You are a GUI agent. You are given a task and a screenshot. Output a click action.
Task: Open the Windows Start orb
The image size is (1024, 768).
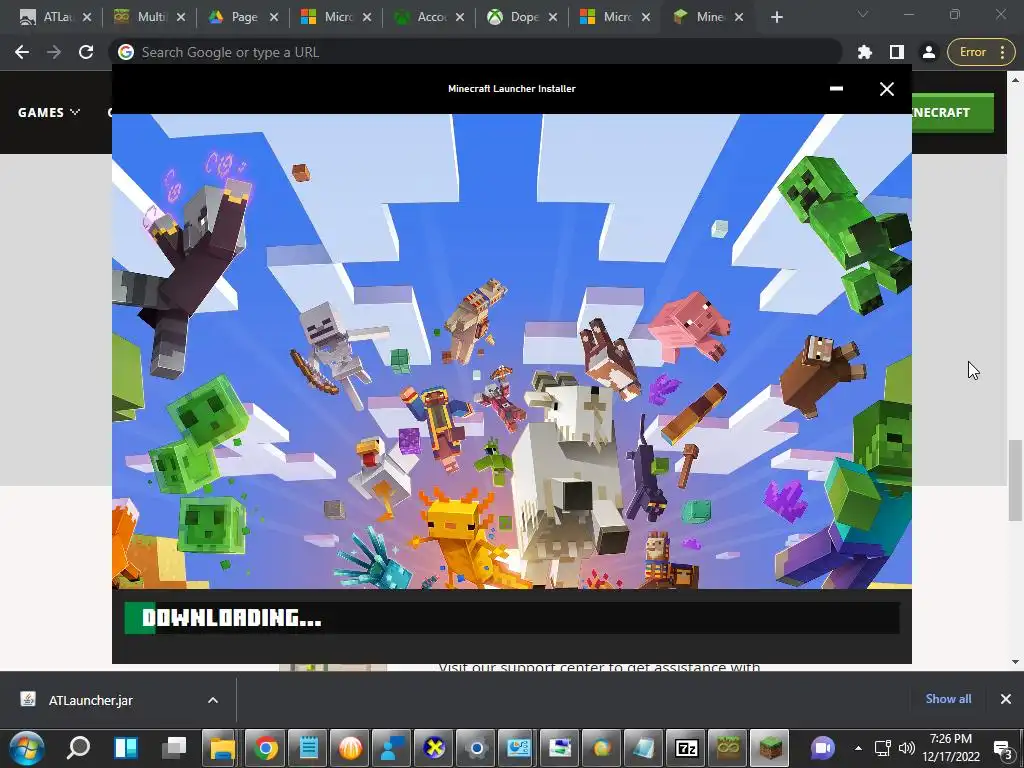(x=27, y=748)
